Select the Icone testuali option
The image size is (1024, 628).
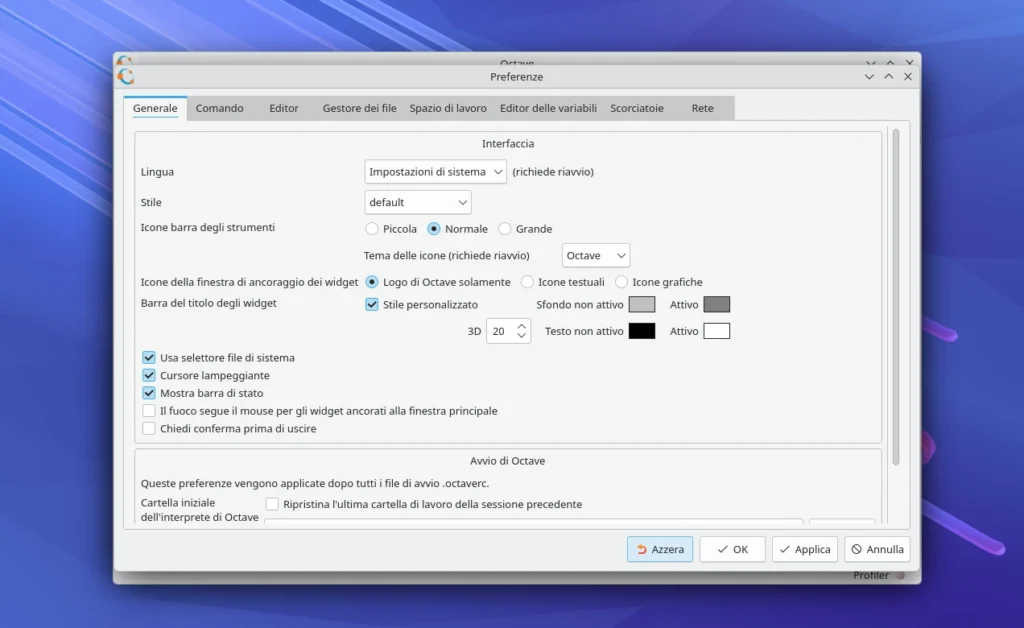tap(528, 281)
